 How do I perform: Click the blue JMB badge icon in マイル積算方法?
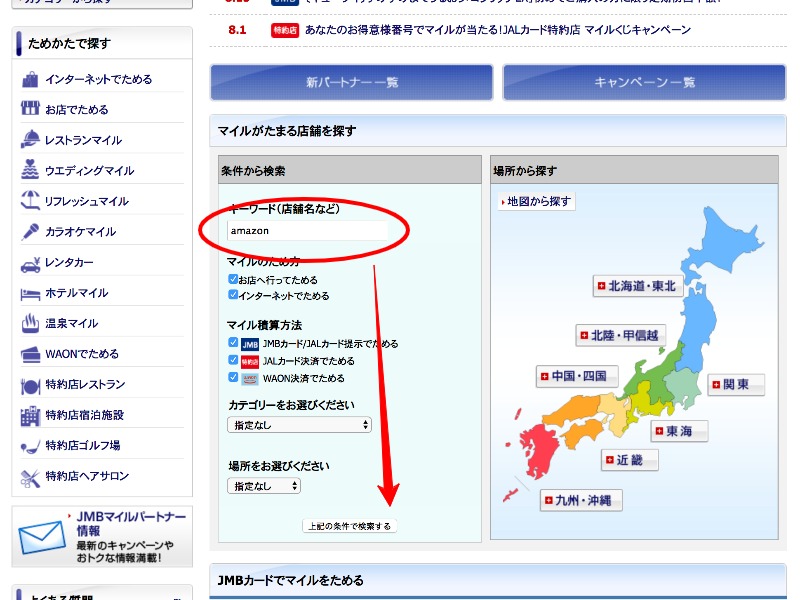pos(250,344)
